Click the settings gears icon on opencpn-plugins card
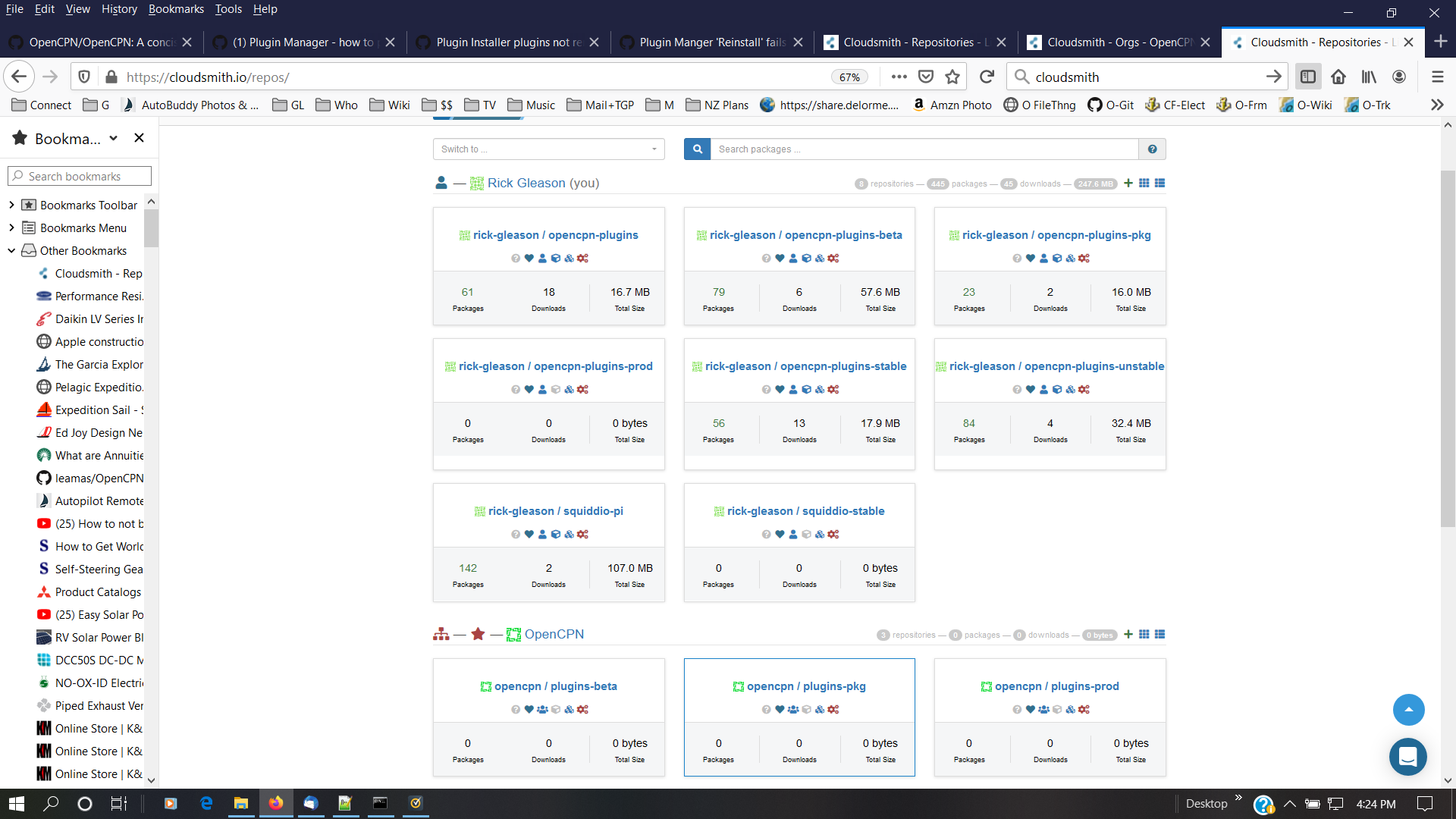The width and height of the screenshot is (1456, 819). point(582,259)
